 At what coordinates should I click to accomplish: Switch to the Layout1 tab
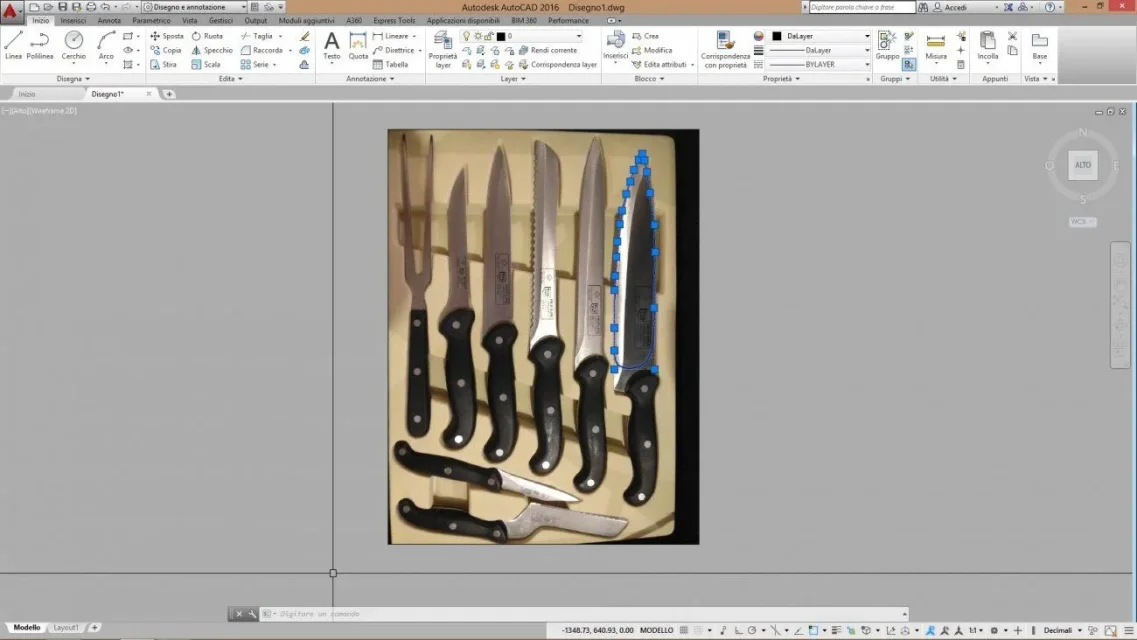click(65, 628)
